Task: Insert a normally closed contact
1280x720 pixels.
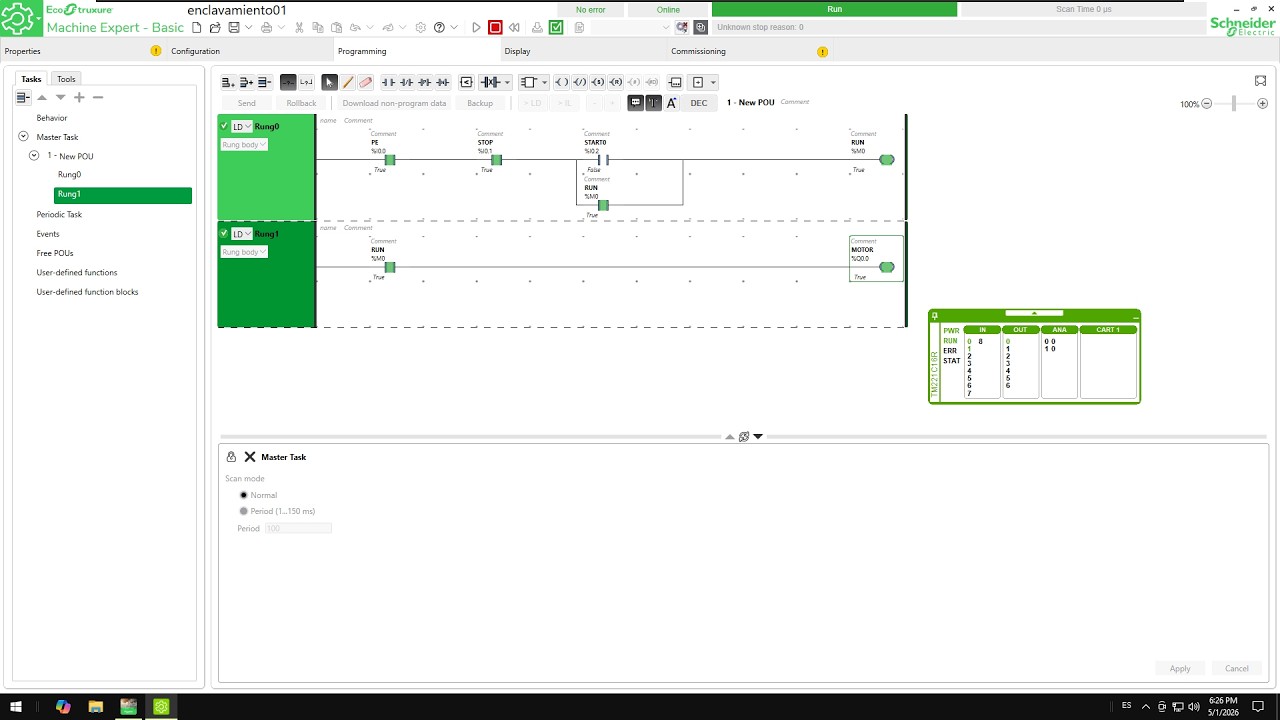Action: click(407, 82)
